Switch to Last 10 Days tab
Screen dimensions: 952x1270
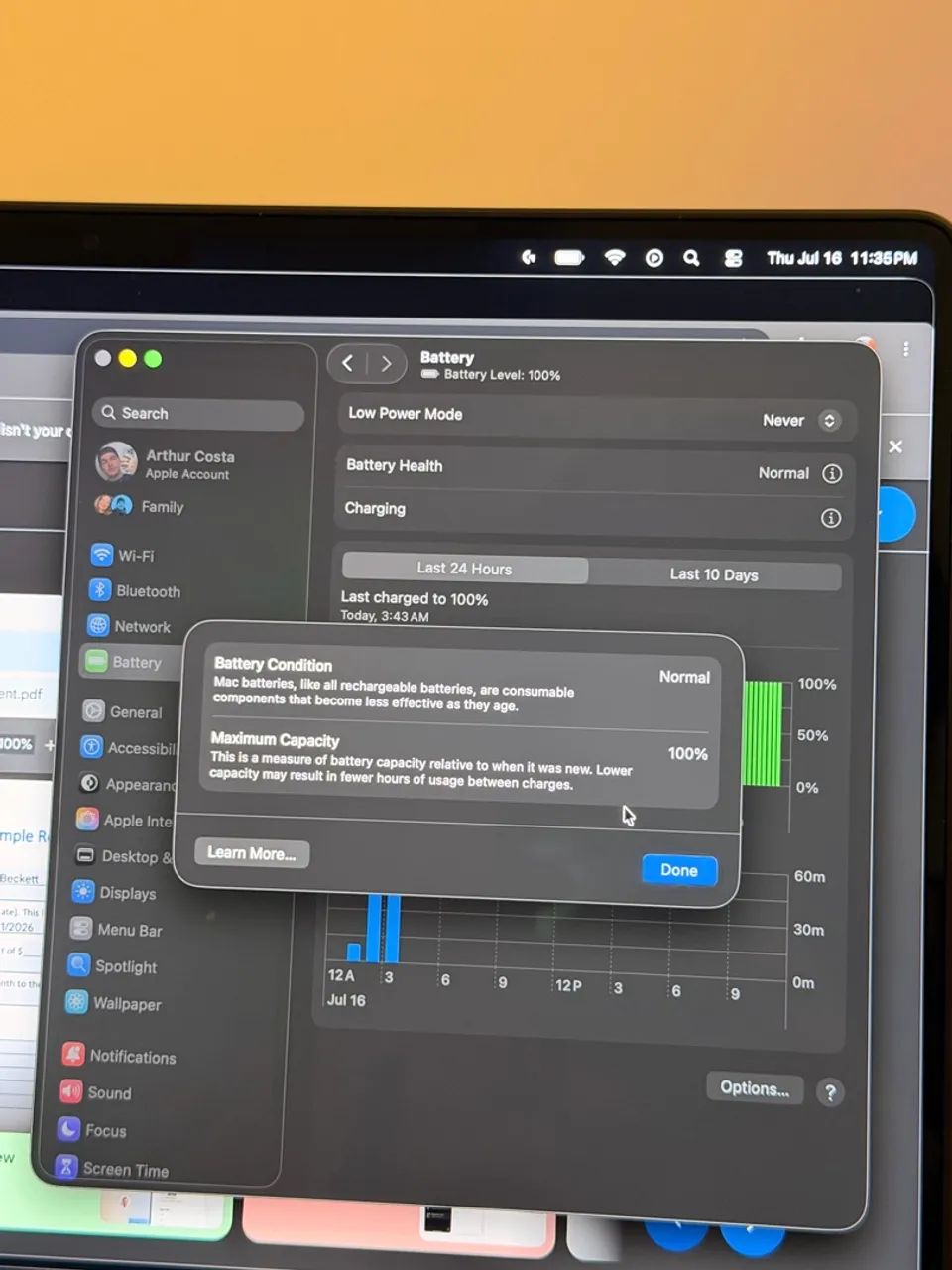(x=714, y=574)
